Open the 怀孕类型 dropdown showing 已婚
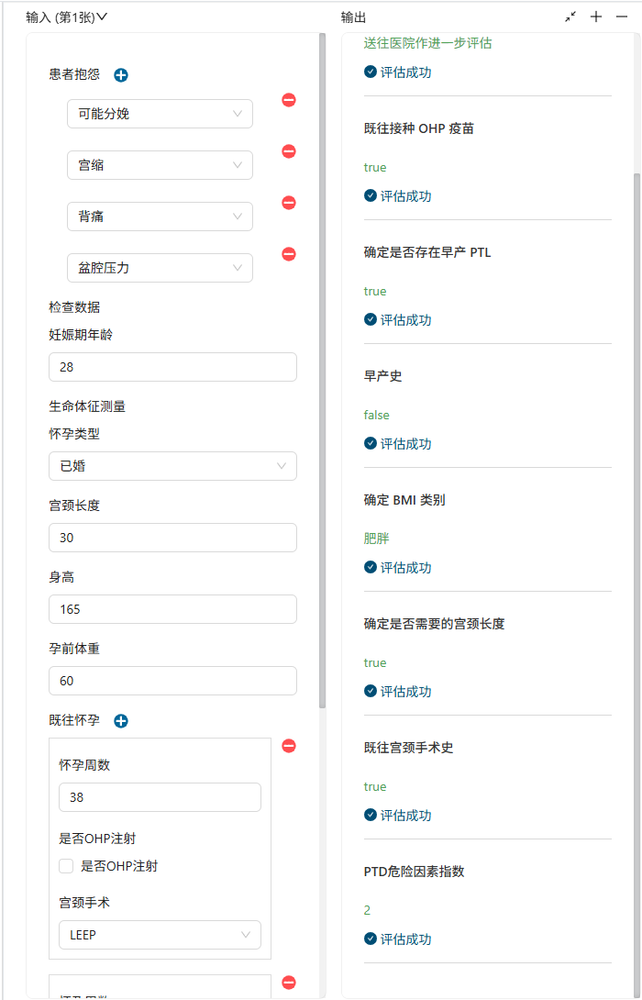This screenshot has height=1000, width=642. coord(172,466)
